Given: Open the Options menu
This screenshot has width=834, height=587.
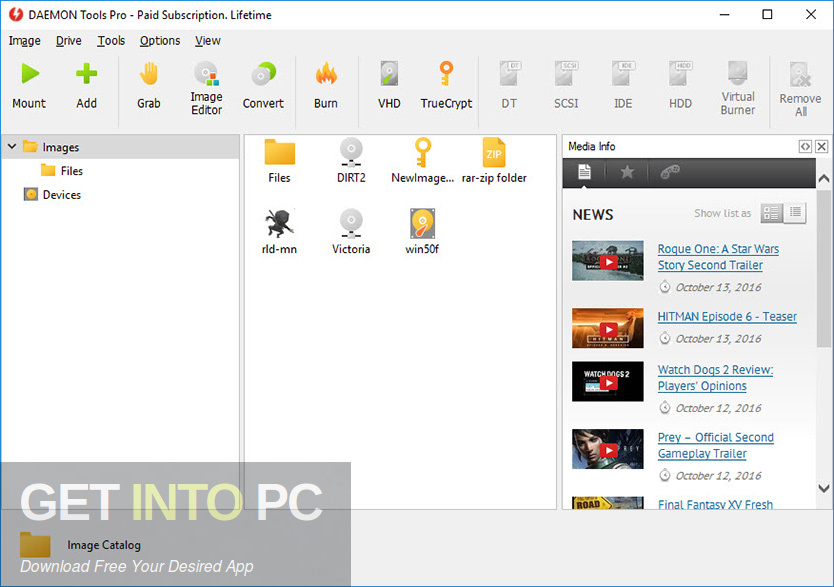Looking at the screenshot, I should click(160, 41).
